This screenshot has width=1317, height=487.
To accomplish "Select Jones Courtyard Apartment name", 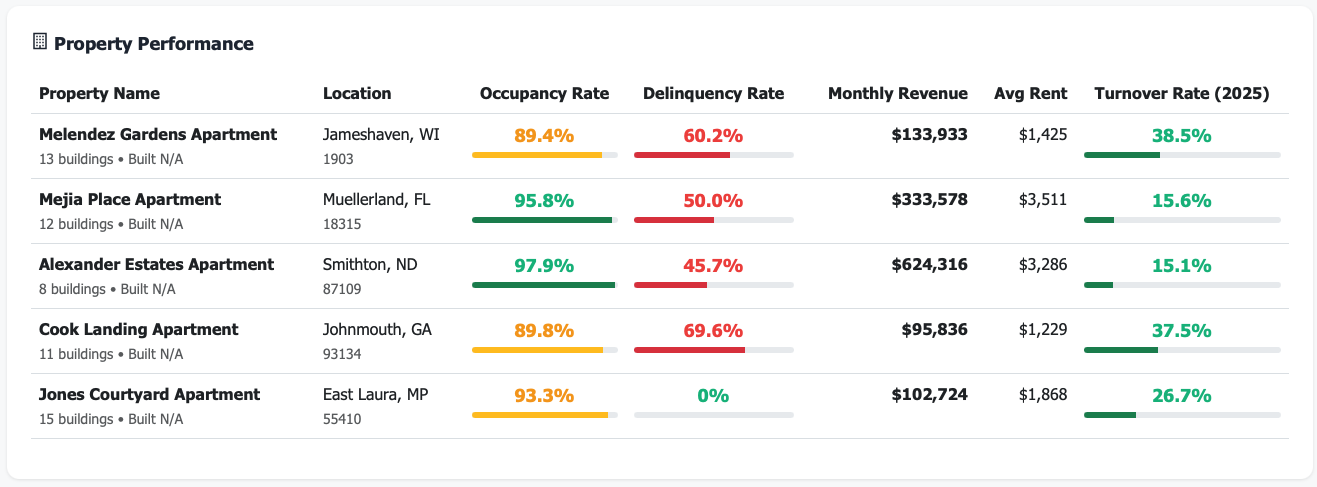I will click(149, 394).
